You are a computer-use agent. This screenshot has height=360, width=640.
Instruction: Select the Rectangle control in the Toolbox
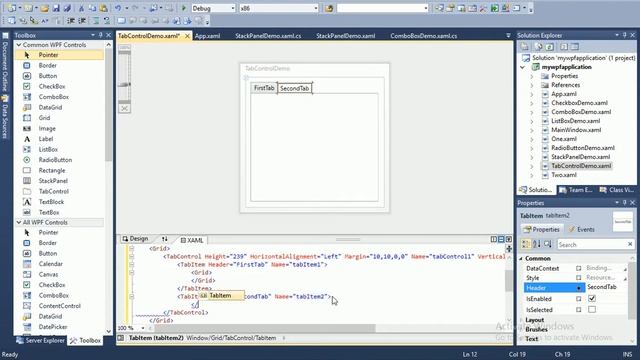point(52,170)
